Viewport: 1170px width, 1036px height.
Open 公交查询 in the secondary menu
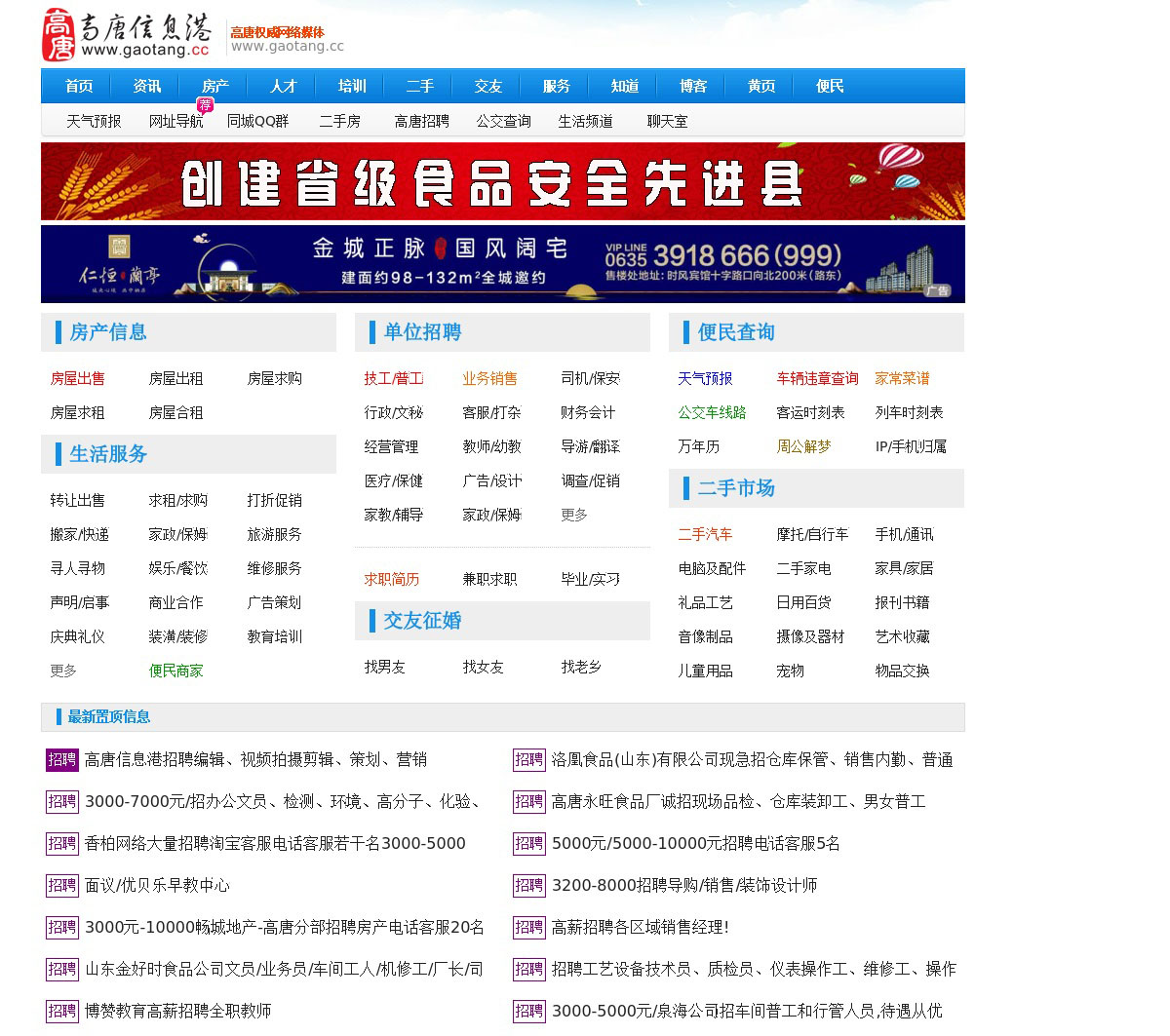503,122
